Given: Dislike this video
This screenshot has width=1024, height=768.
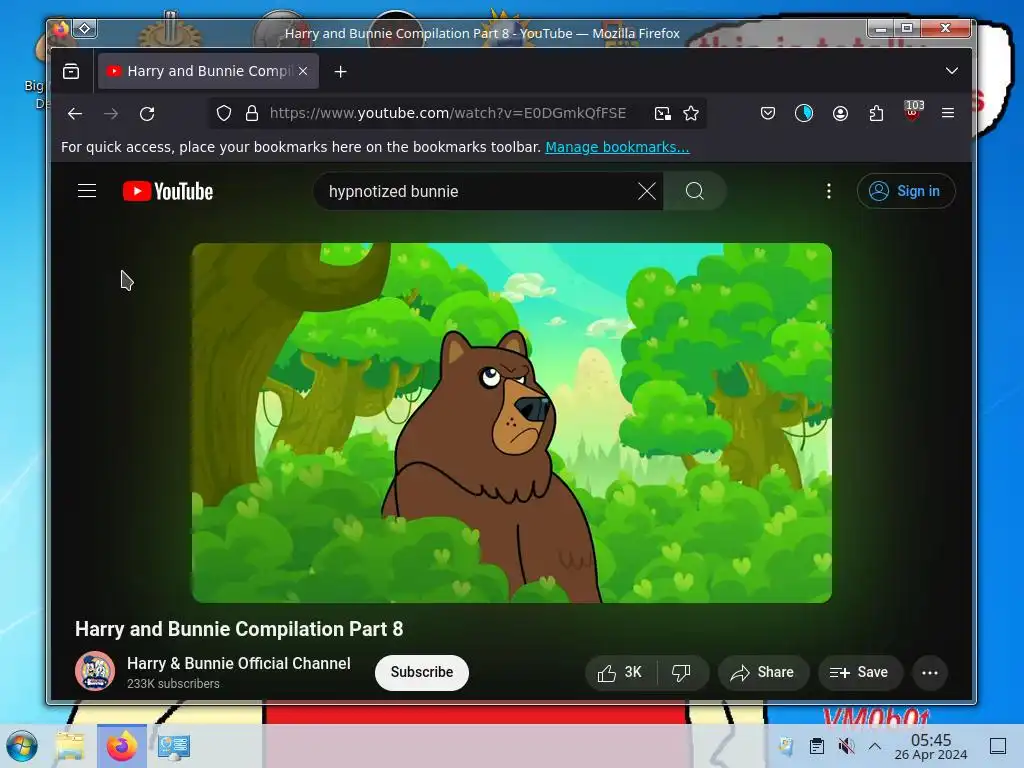Looking at the screenshot, I should [682, 673].
